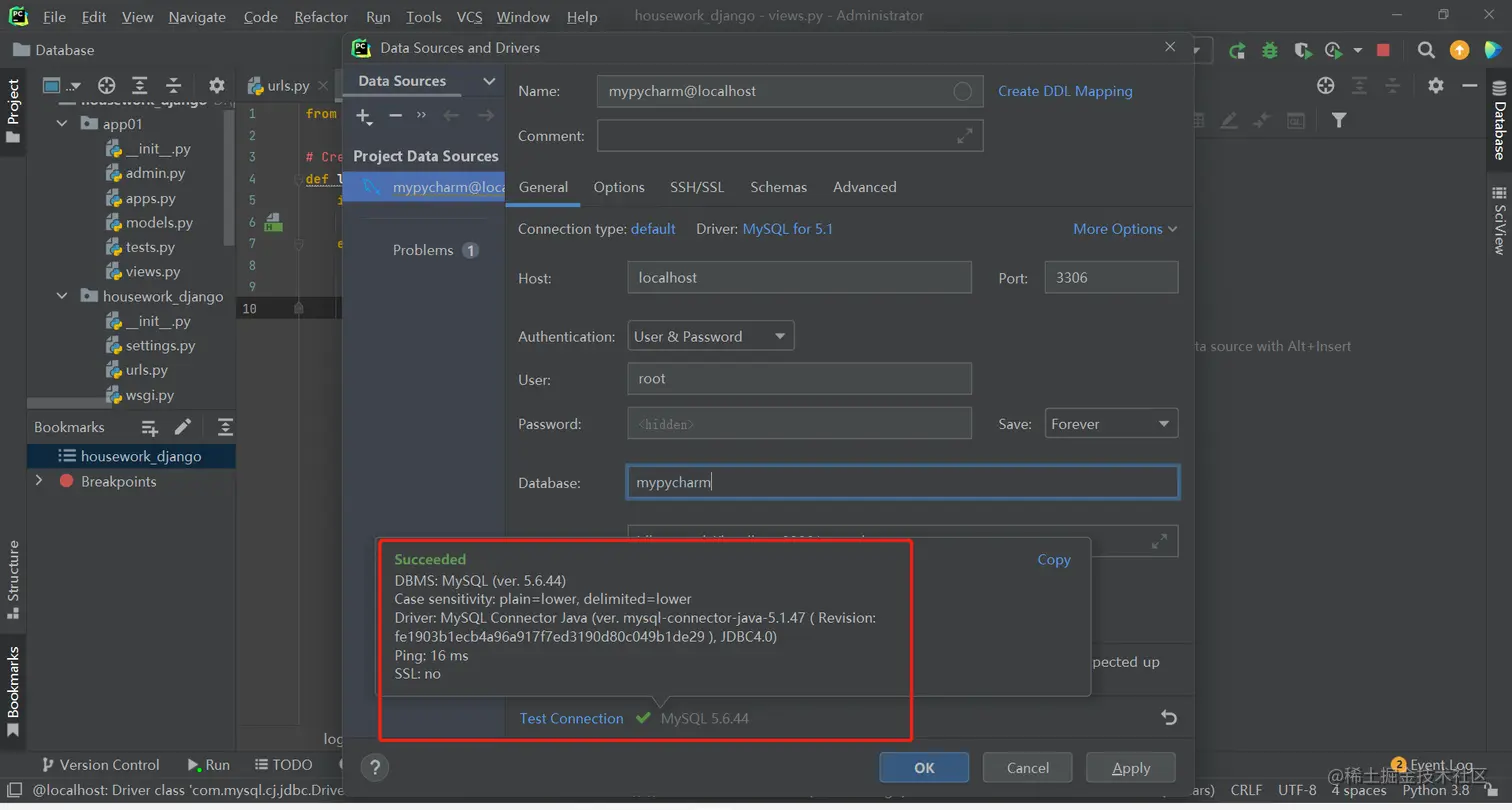Expand More Options menu
The width and height of the screenshot is (1512, 810).
click(x=1125, y=229)
